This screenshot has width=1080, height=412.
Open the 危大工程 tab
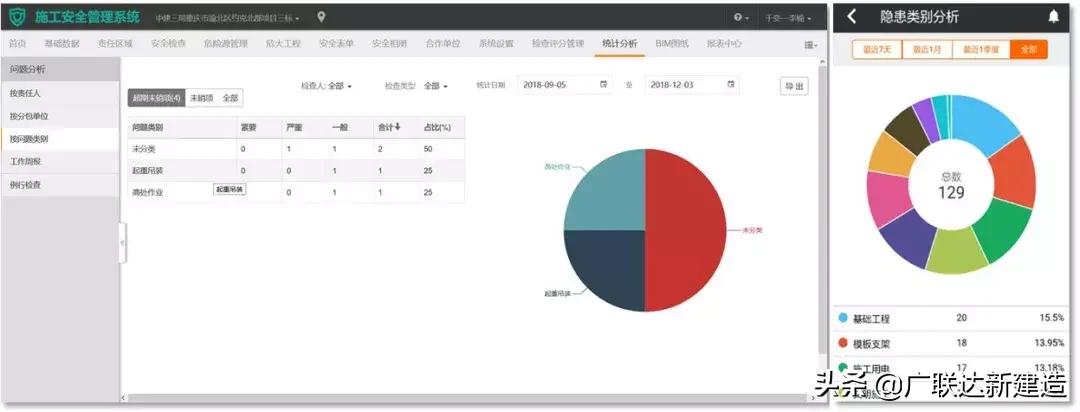[283, 43]
